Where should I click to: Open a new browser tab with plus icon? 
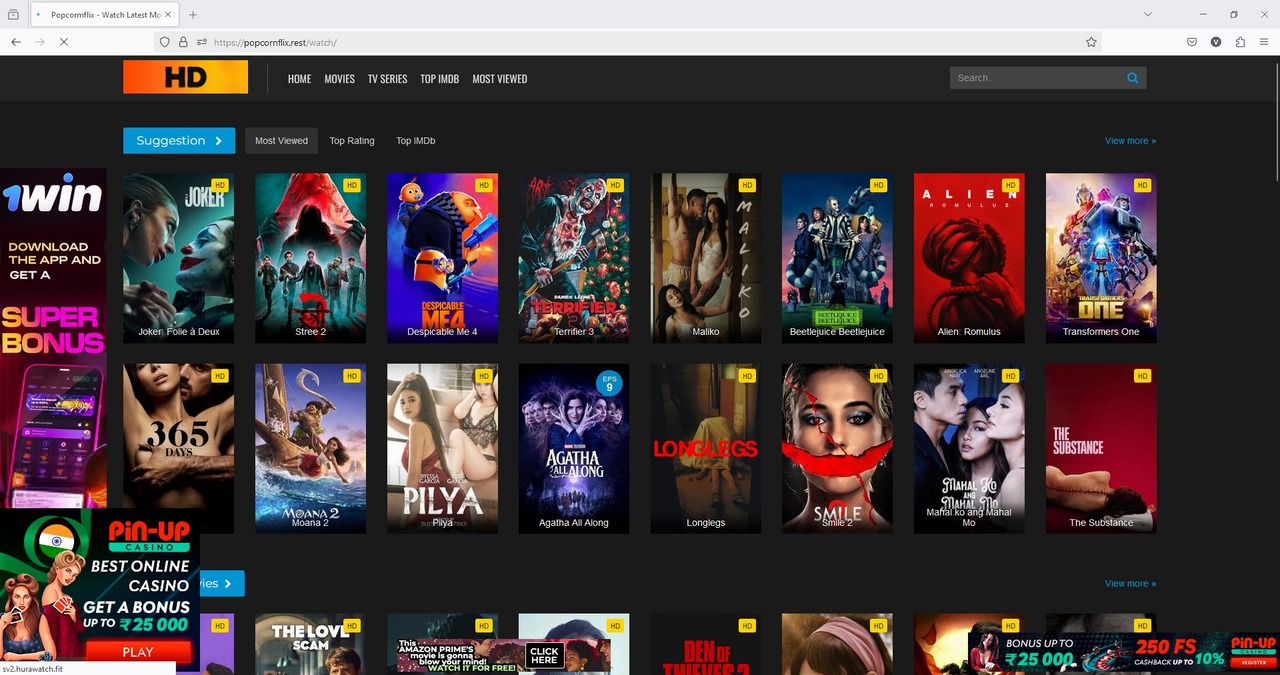point(192,14)
